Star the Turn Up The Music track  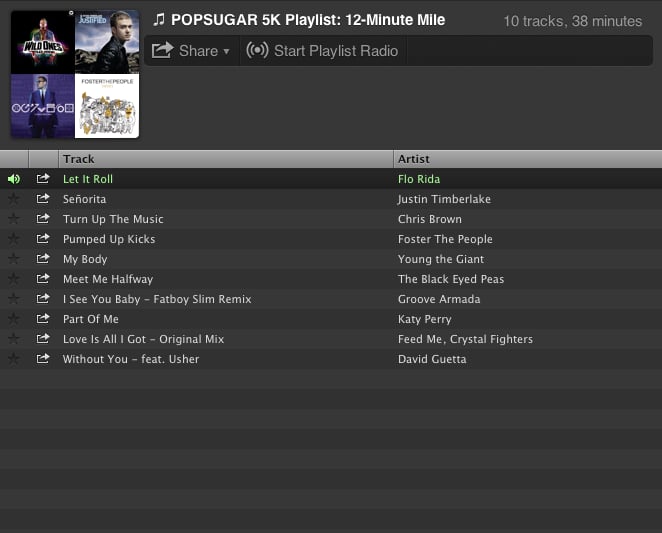(x=14, y=219)
